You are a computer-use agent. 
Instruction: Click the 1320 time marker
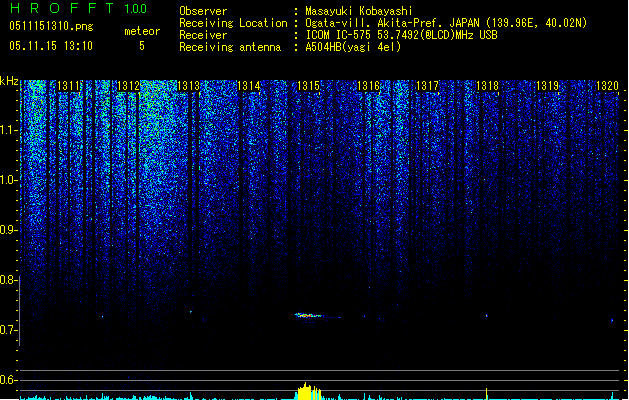click(607, 86)
